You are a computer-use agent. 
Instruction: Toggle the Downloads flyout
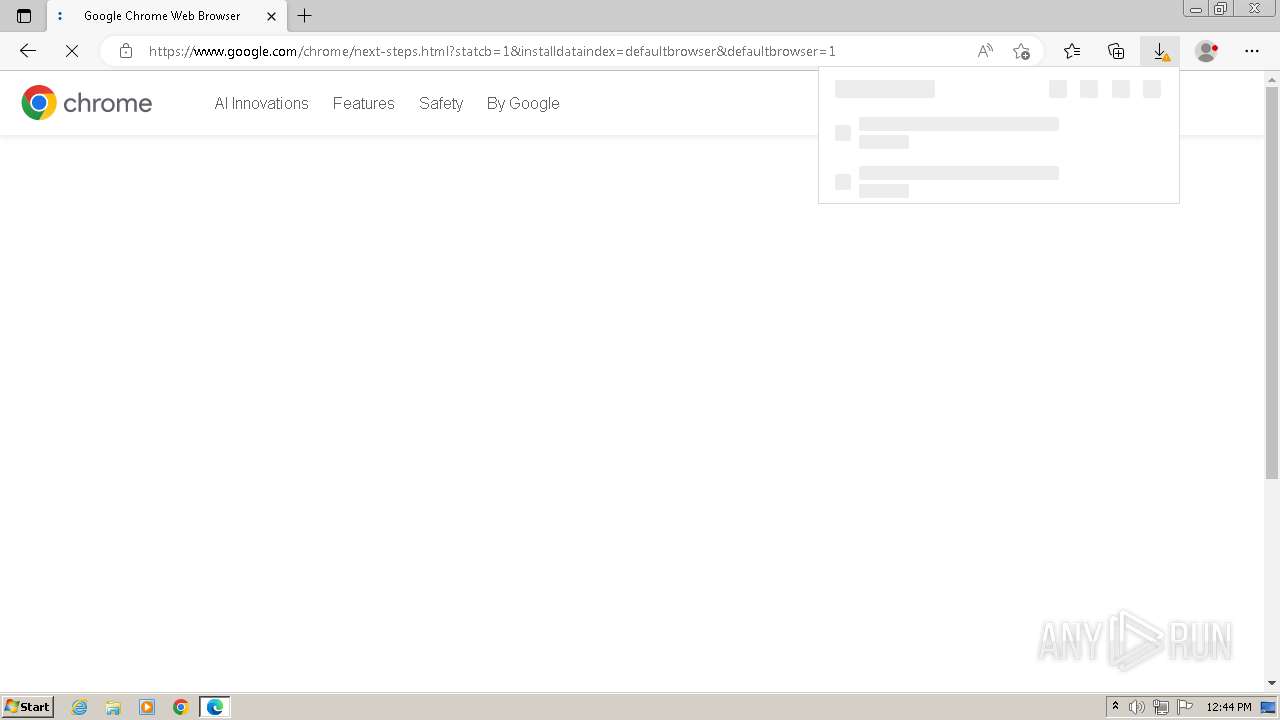click(x=1160, y=51)
